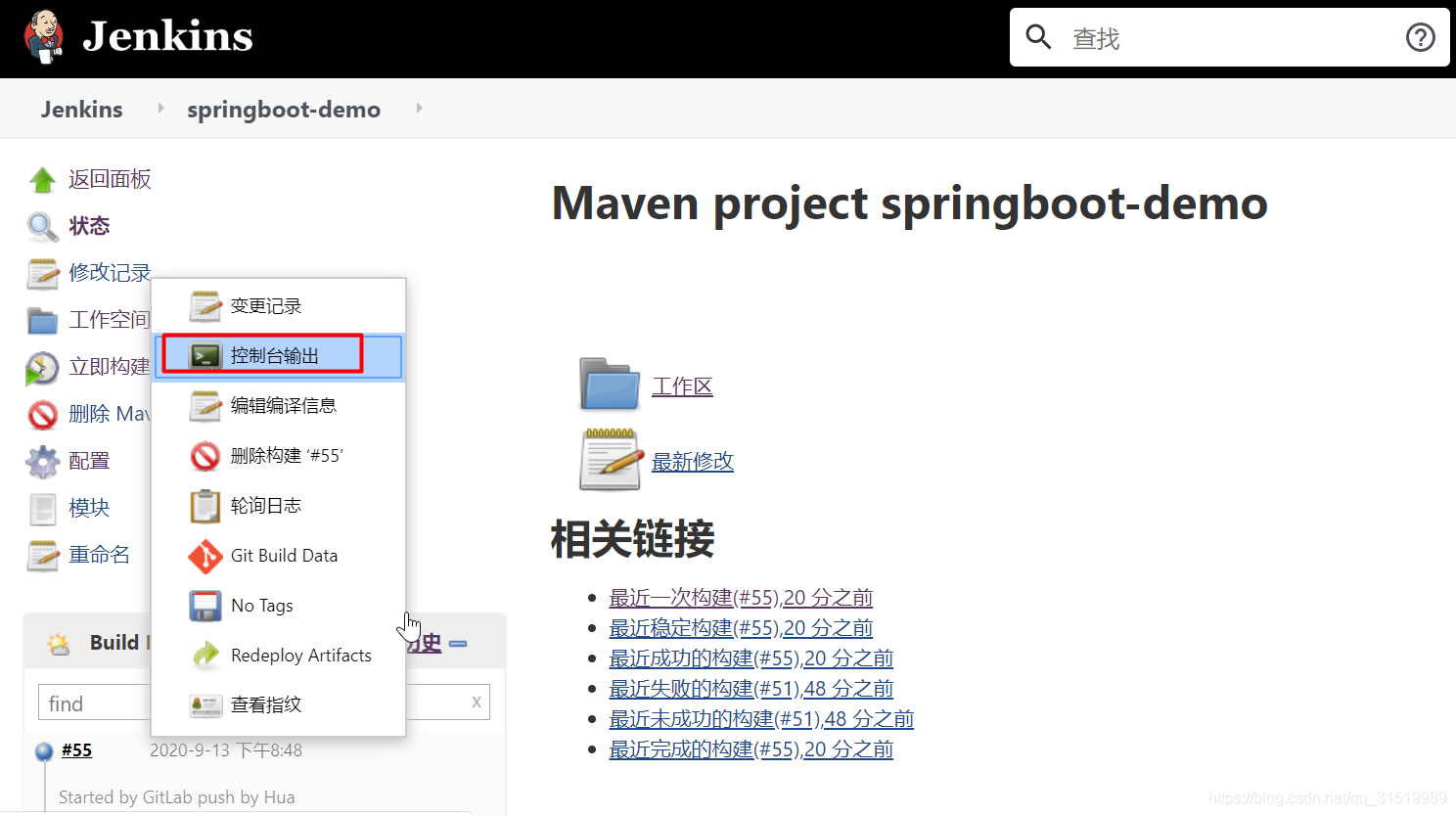
Task: Clear build filter with x button
Action: (x=477, y=702)
